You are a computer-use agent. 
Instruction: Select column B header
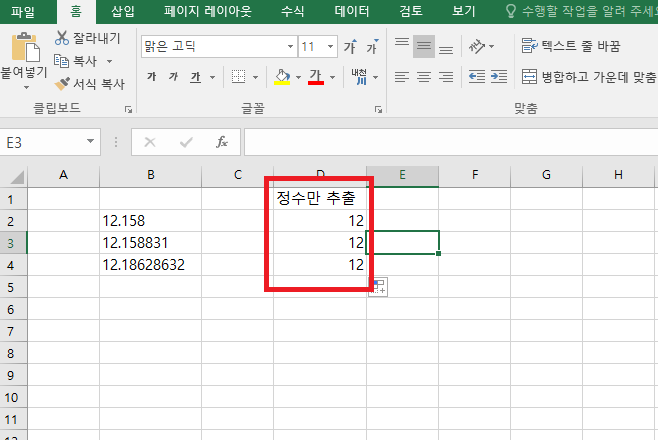pos(151,175)
